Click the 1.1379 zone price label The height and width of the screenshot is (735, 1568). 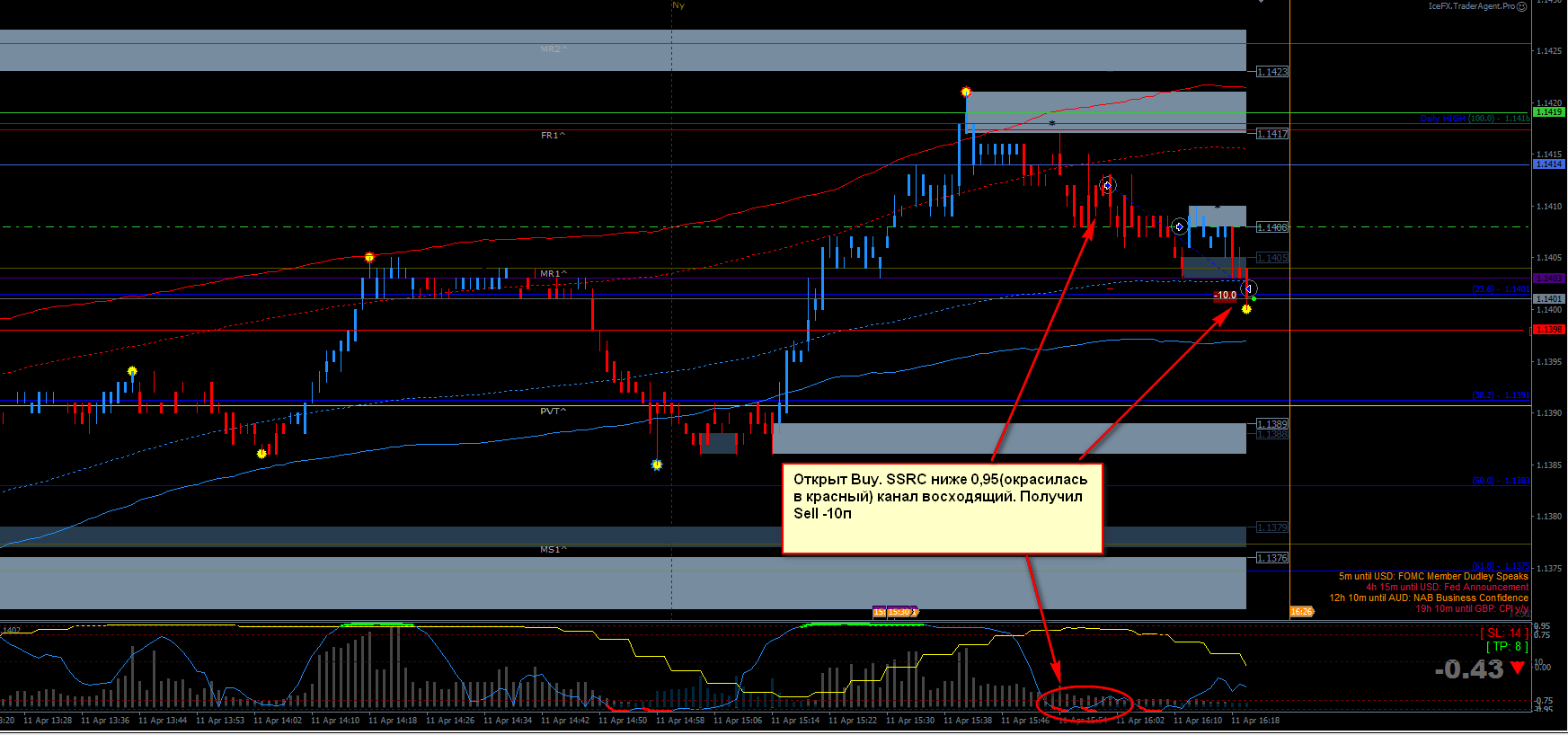pos(1271,527)
